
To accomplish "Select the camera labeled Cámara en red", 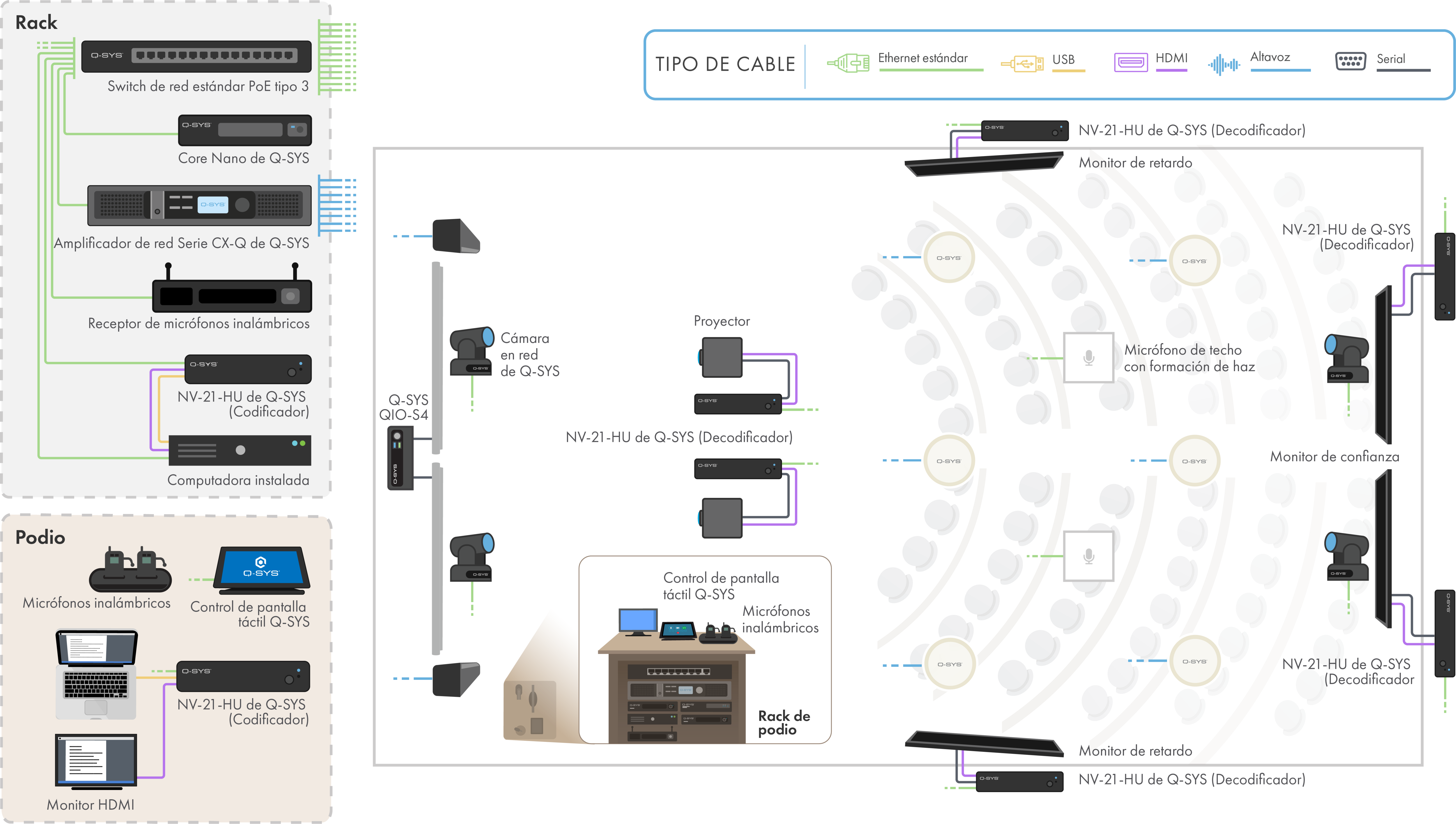I will (471, 351).
